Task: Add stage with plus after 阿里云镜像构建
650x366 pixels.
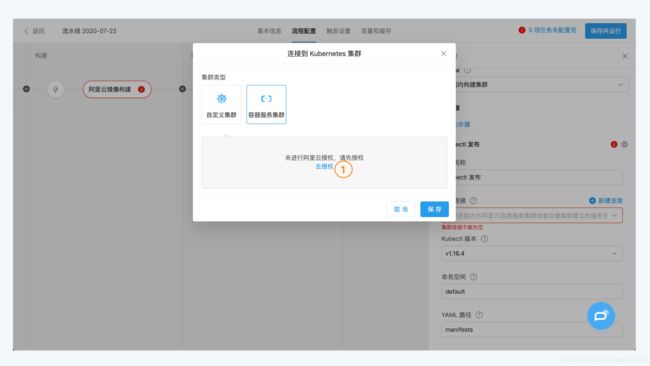Action: point(182,89)
